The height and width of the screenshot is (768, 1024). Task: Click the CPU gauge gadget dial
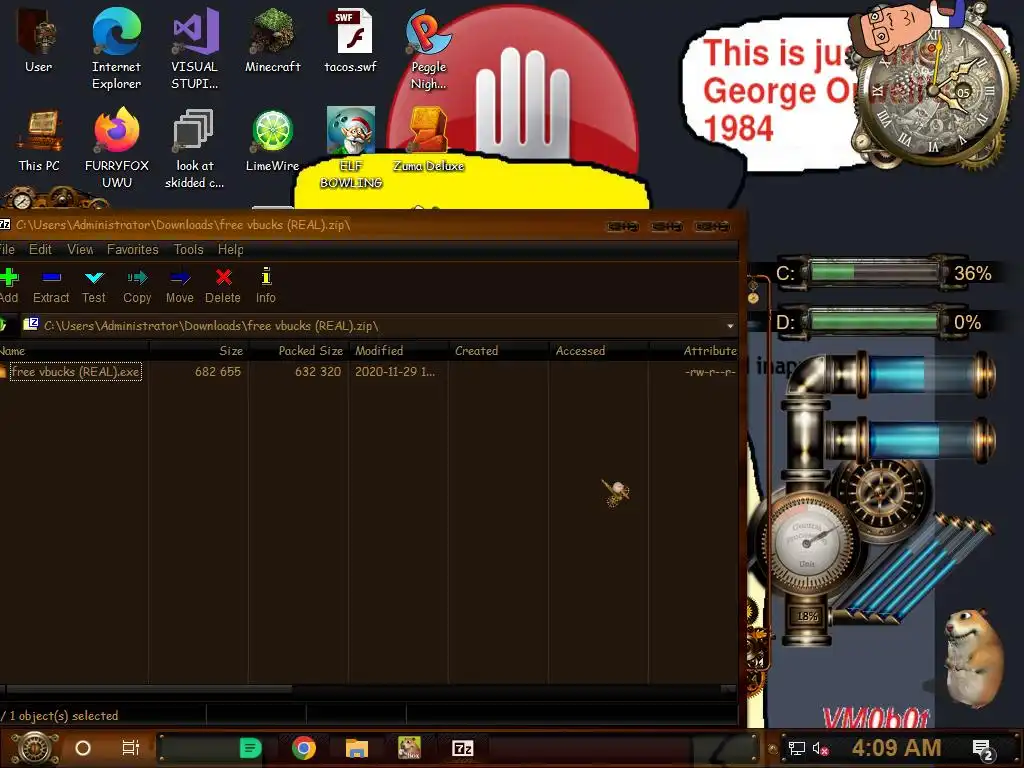[807, 542]
